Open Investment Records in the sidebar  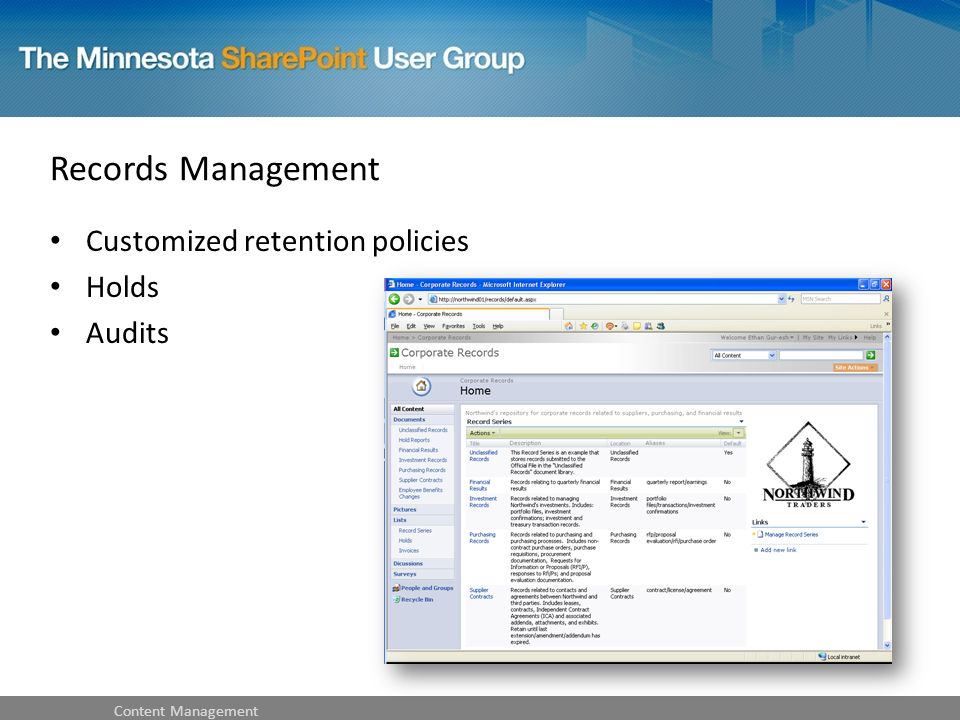click(x=422, y=460)
